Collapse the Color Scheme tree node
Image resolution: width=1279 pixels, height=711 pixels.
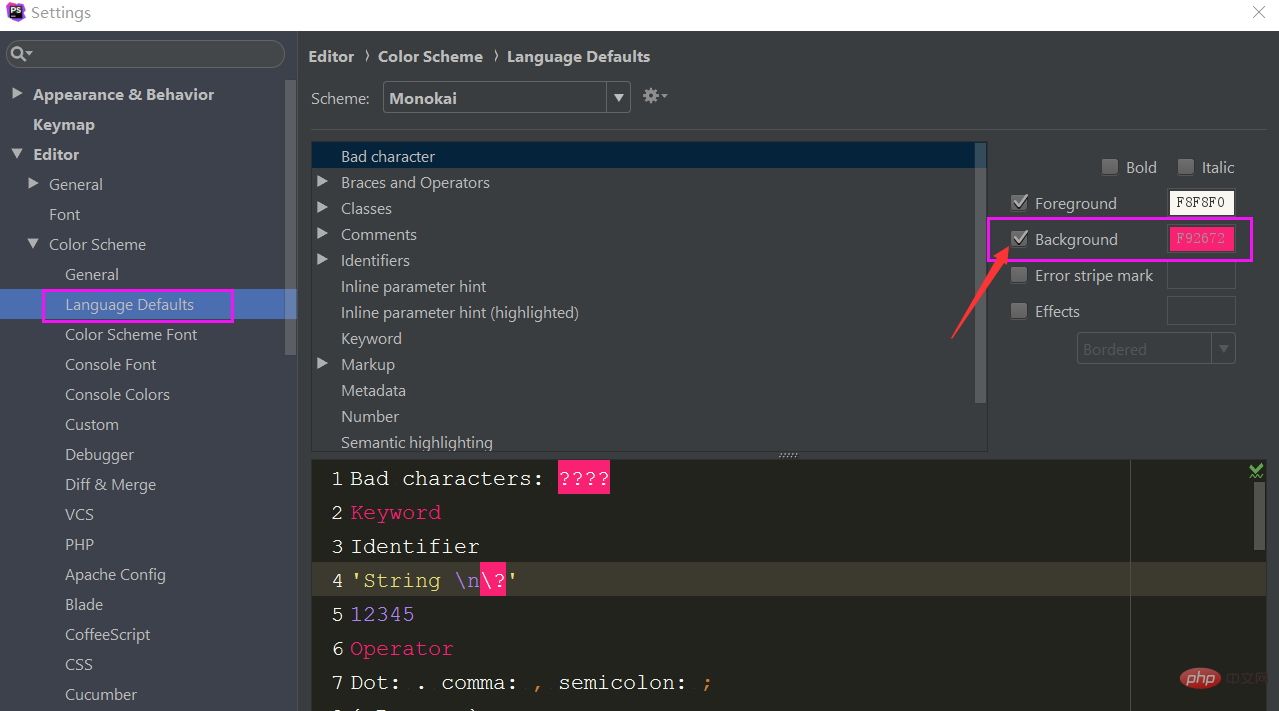(x=33, y=244)
